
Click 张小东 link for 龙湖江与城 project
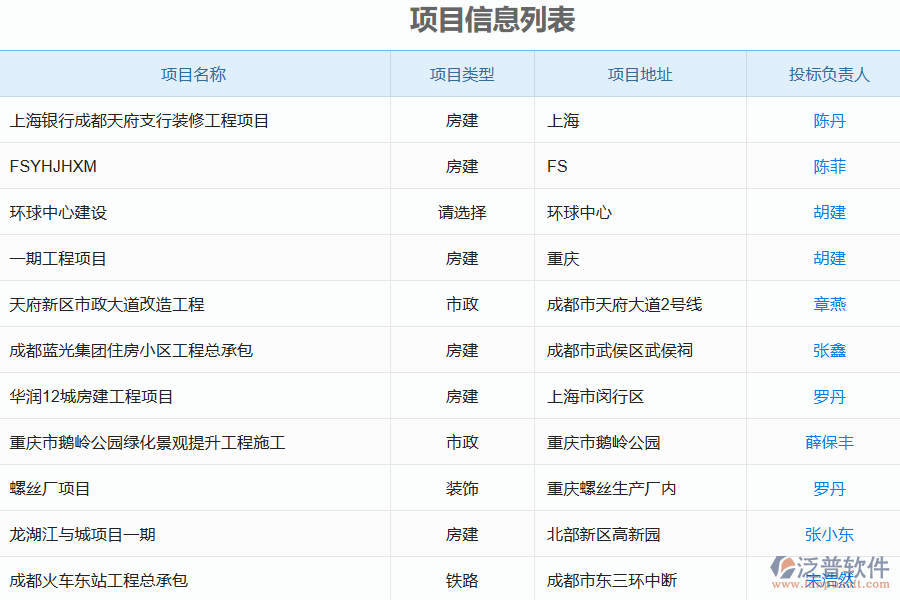click(830, 534)
